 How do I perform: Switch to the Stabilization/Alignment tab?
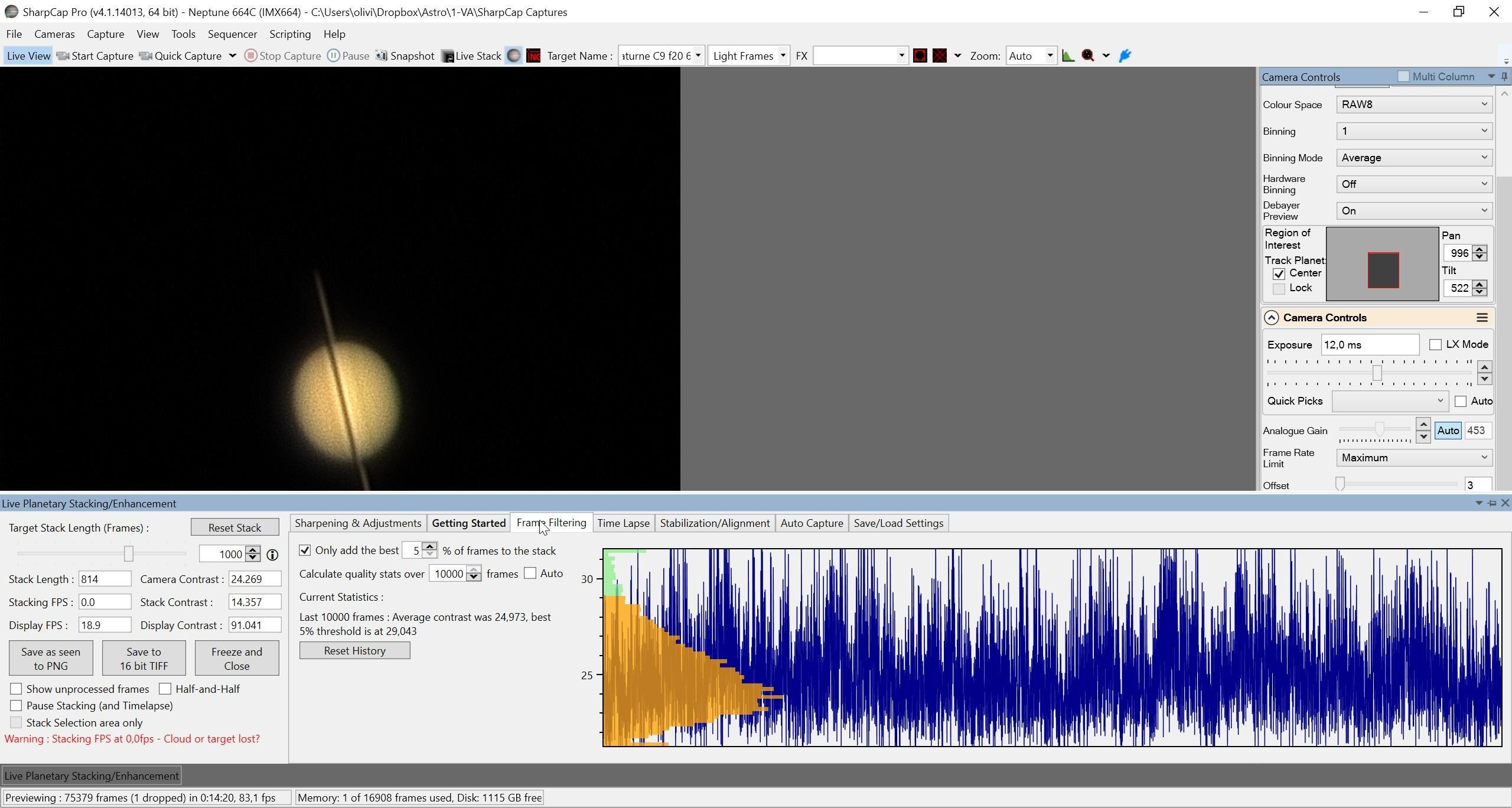point(715,523)
